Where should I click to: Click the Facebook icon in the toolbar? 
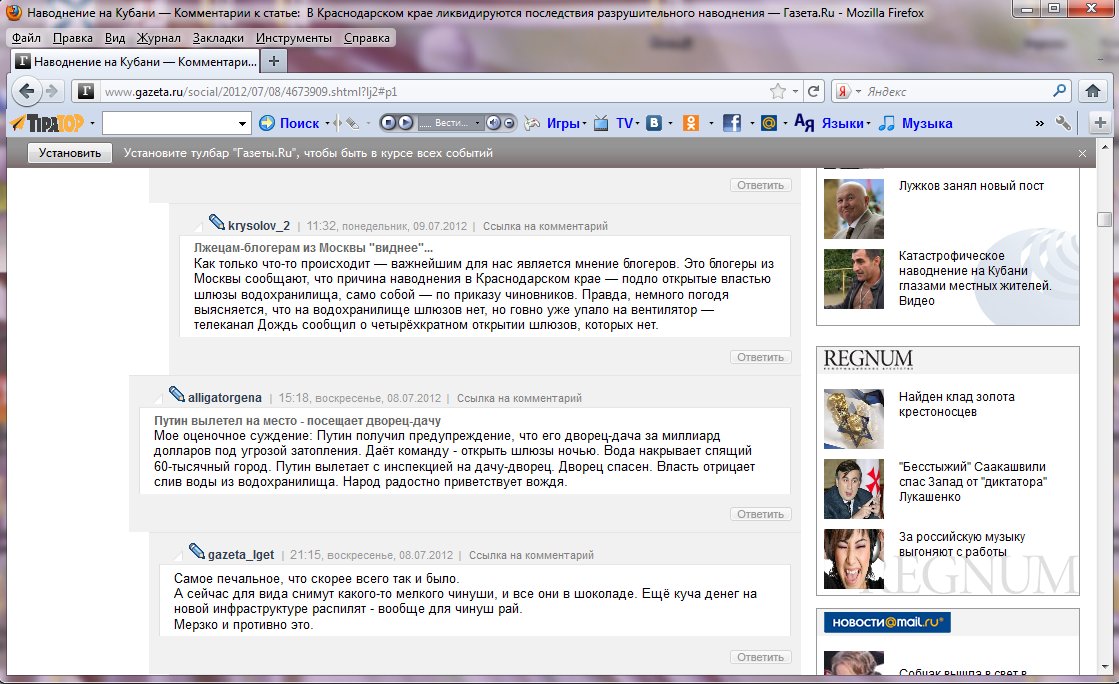(x=731, y=123)
